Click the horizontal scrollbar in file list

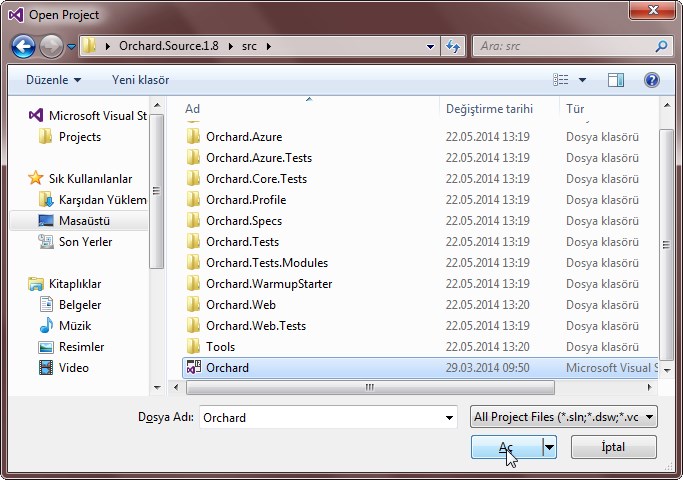370,387
